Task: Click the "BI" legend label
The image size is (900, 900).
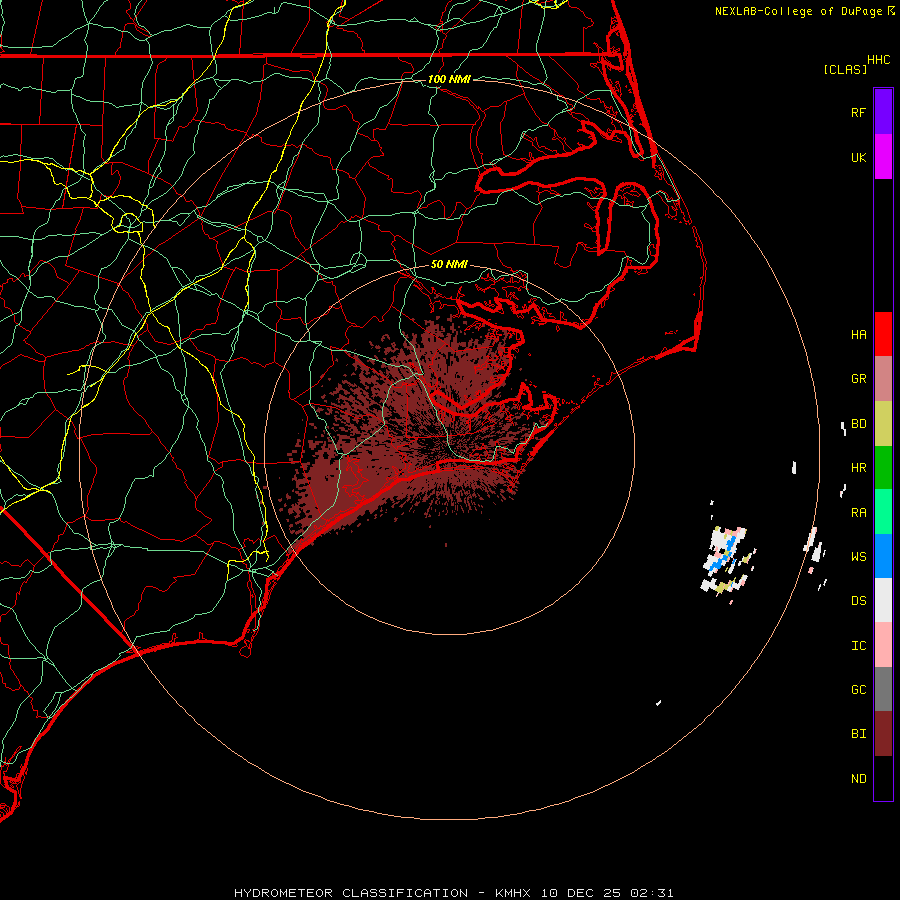Action: [x=858, y=734]
